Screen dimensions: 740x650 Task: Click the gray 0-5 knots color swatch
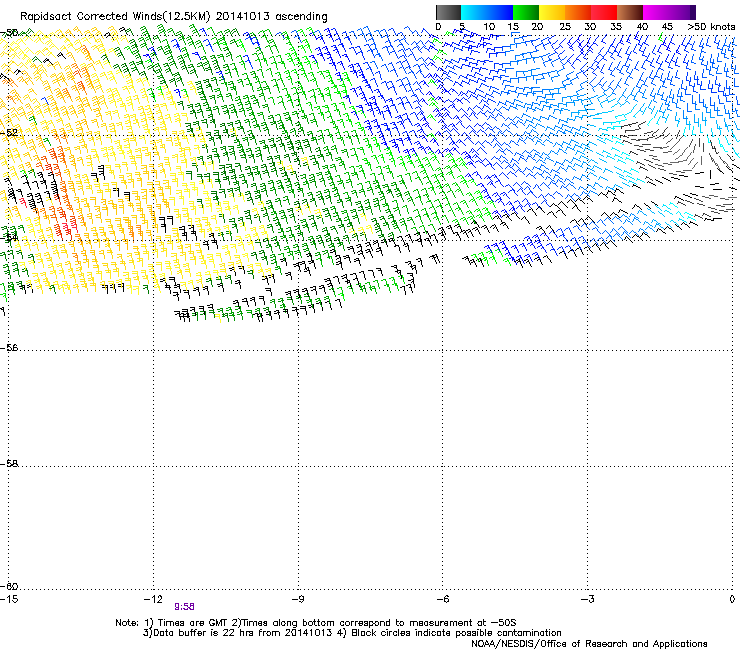[x=448, y=12]
